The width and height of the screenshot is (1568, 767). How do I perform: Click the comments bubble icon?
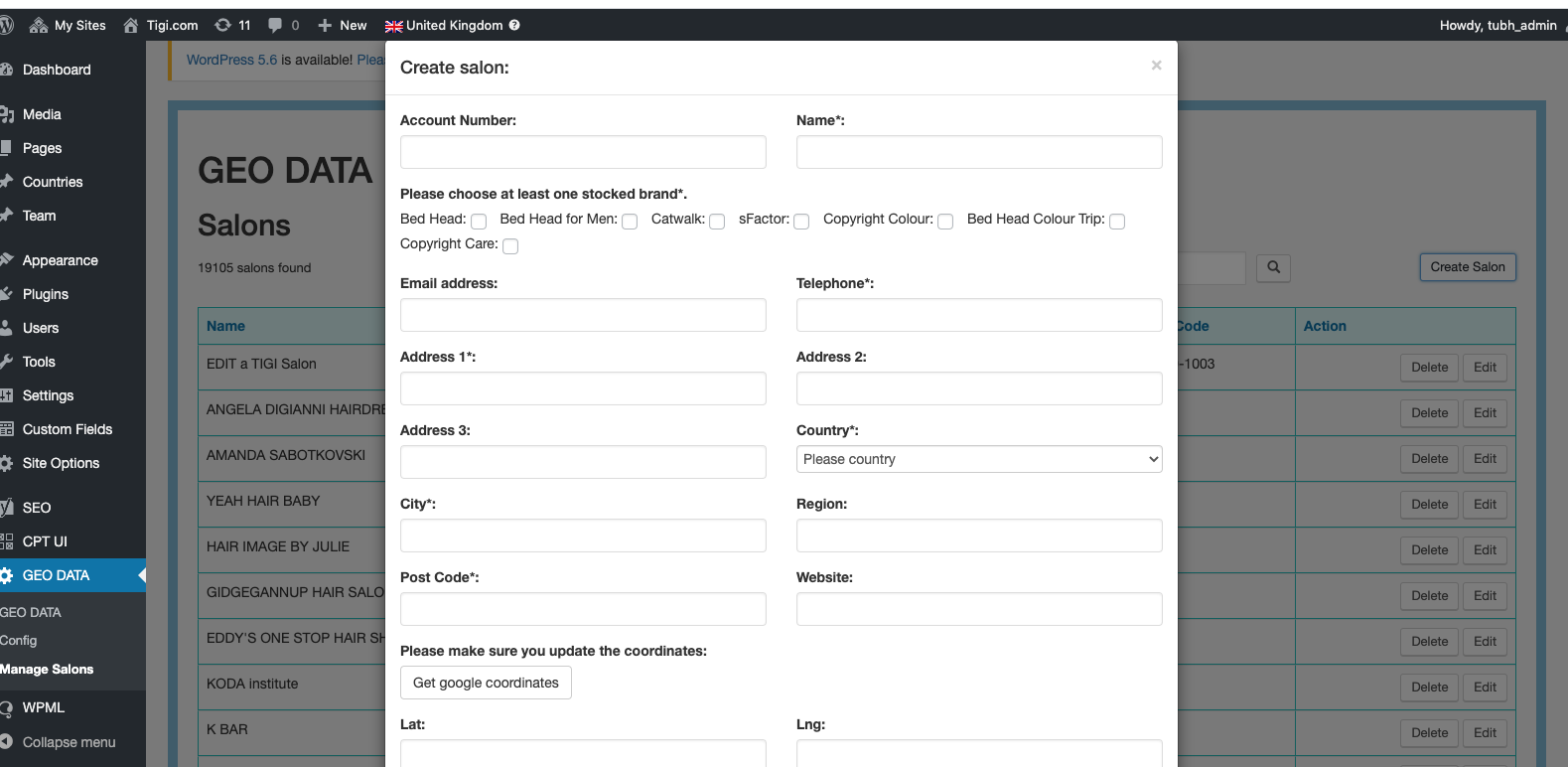[275, 25]
